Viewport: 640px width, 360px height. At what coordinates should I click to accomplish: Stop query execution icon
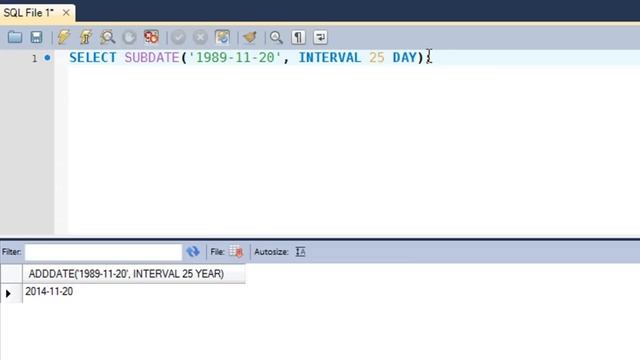tap(129, 38)
